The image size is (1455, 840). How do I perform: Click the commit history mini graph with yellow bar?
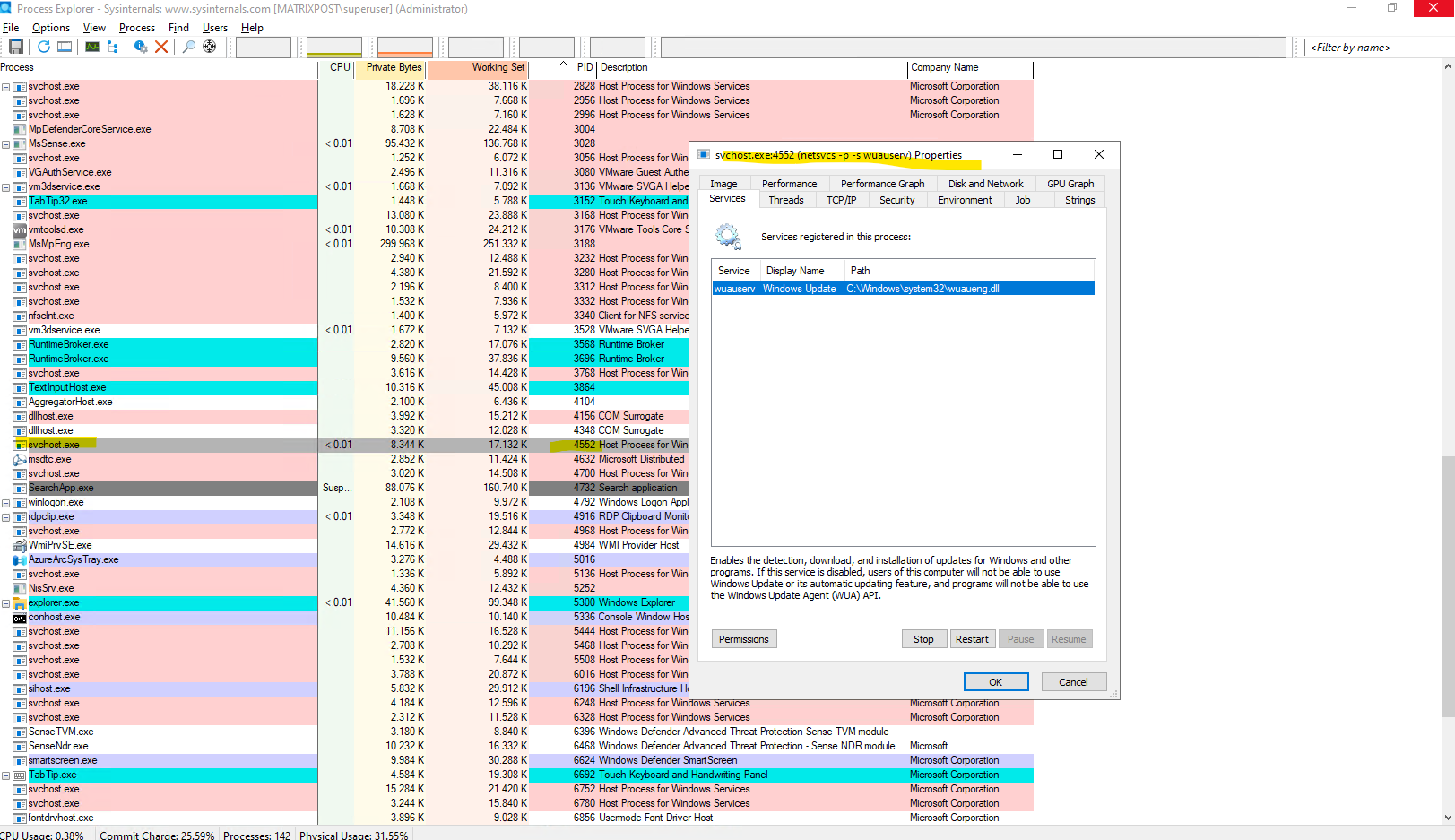pyautogui.click(x=334, y=47)
